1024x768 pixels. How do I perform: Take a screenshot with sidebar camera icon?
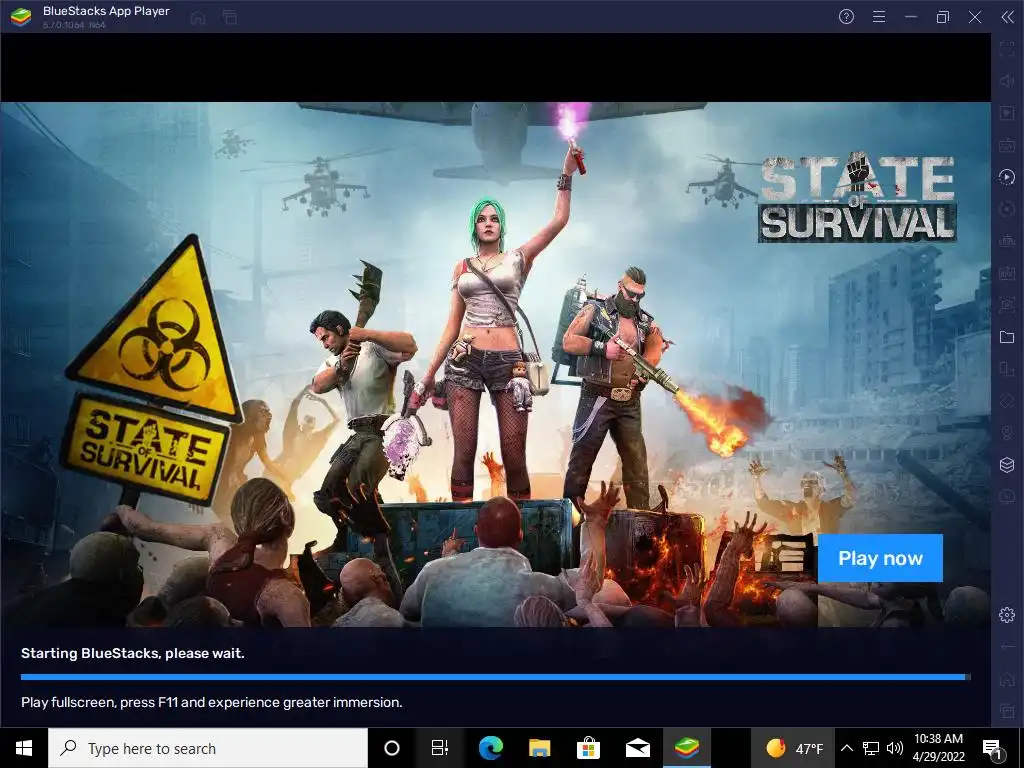1007,305
